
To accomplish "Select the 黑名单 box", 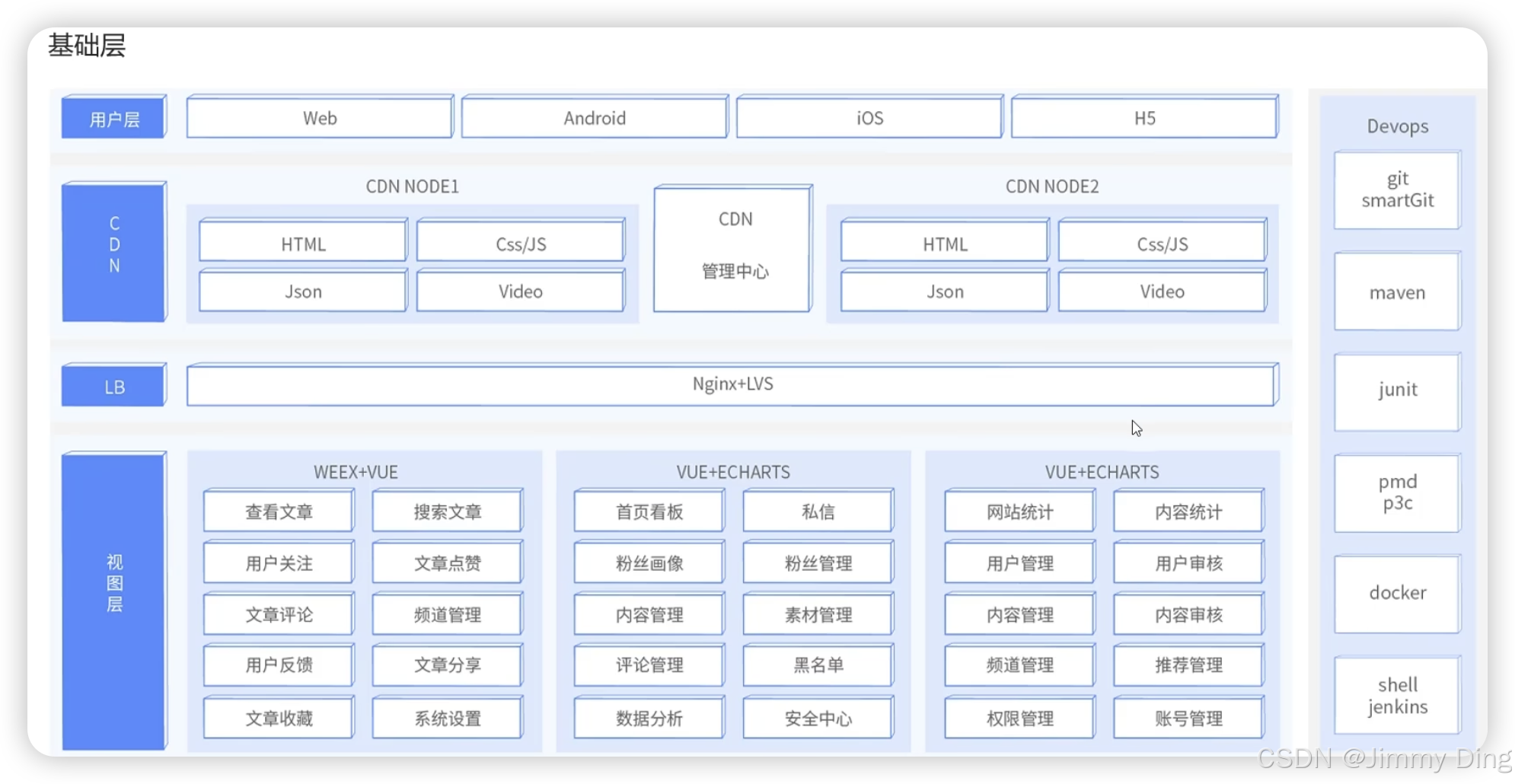I will pos(818,664).
